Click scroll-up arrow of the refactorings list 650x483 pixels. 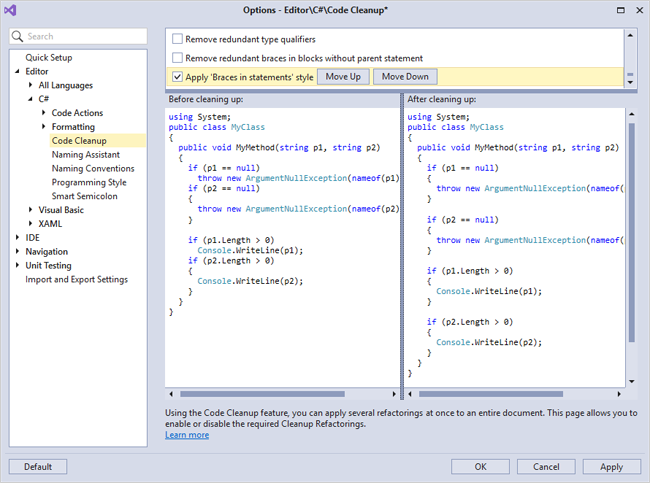(x=630, y=37)
